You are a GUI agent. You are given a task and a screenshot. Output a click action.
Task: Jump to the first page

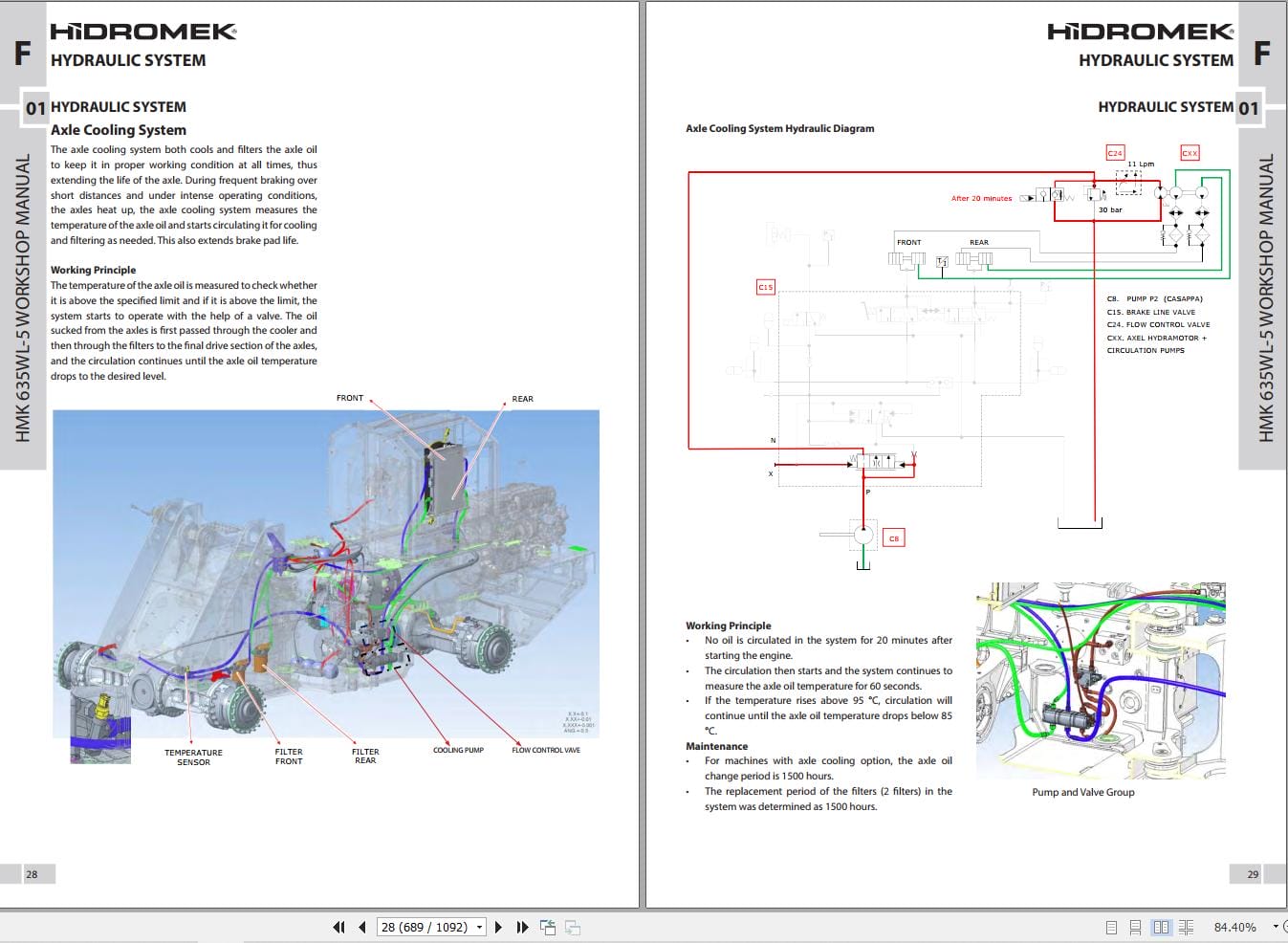338,927
